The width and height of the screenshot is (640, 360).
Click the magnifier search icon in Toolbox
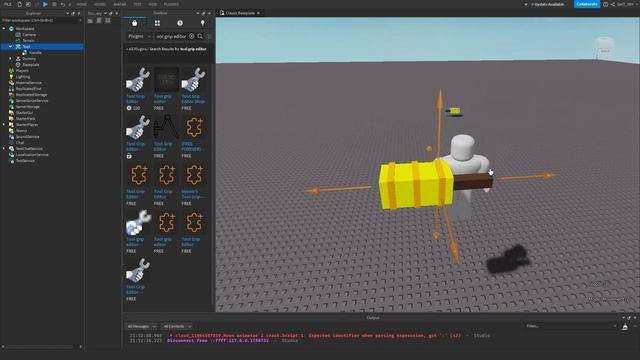[x=200, y=36]
